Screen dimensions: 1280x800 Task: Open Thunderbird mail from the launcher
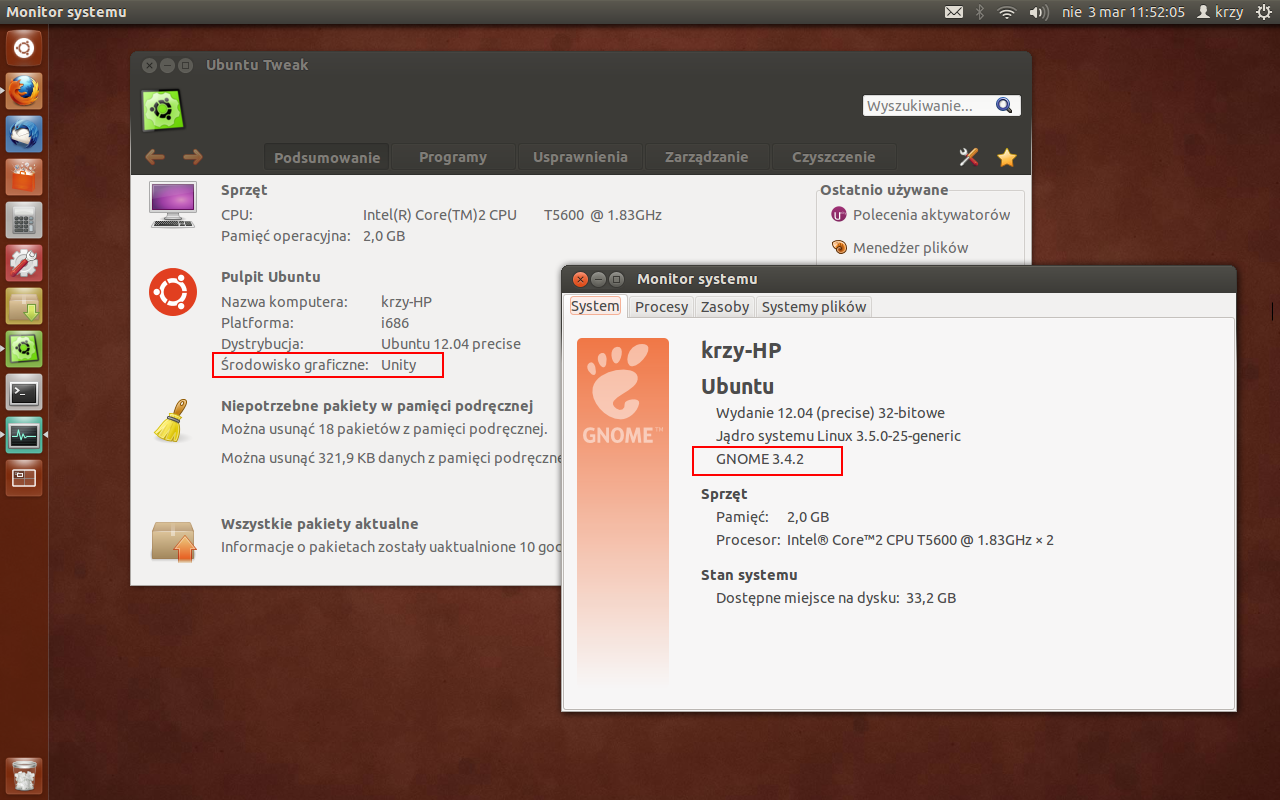tap(24, 134)
